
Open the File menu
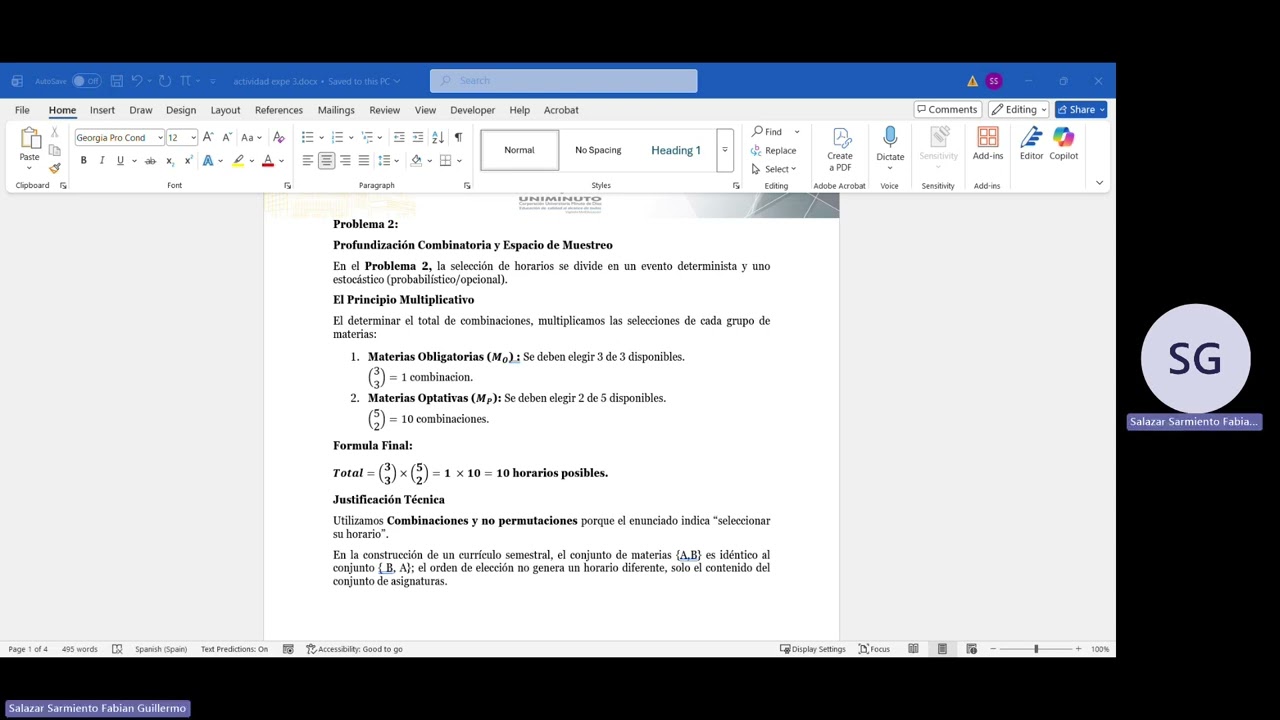point(22,110)
